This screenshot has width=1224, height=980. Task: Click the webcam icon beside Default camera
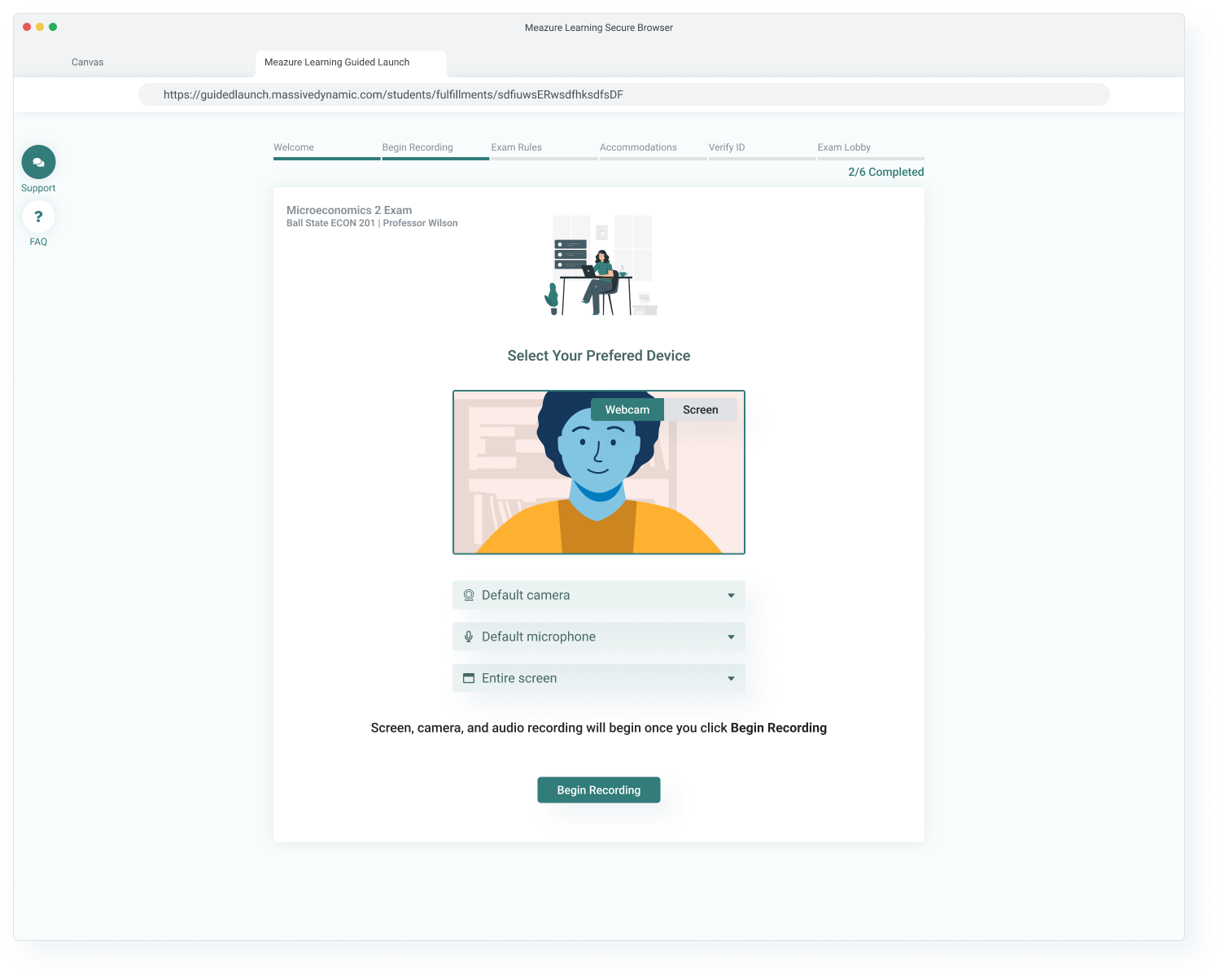pyautogui.click(x=469, y=595)
